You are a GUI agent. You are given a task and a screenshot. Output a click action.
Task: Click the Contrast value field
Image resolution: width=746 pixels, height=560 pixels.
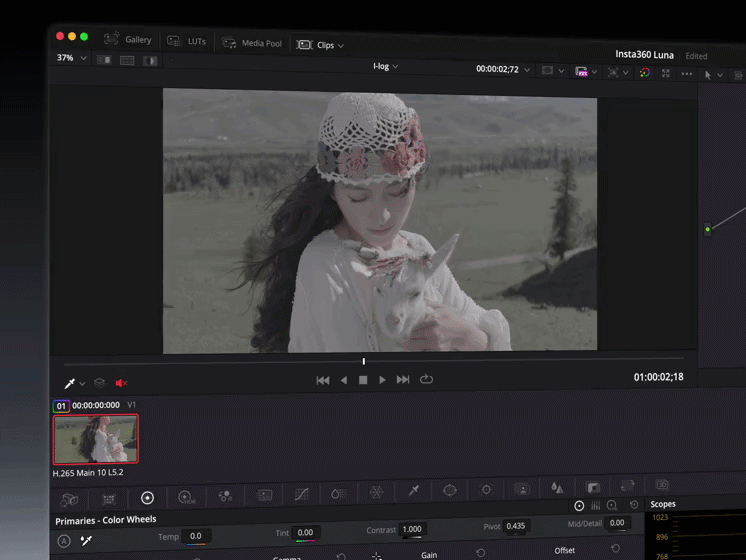point(412,530)
